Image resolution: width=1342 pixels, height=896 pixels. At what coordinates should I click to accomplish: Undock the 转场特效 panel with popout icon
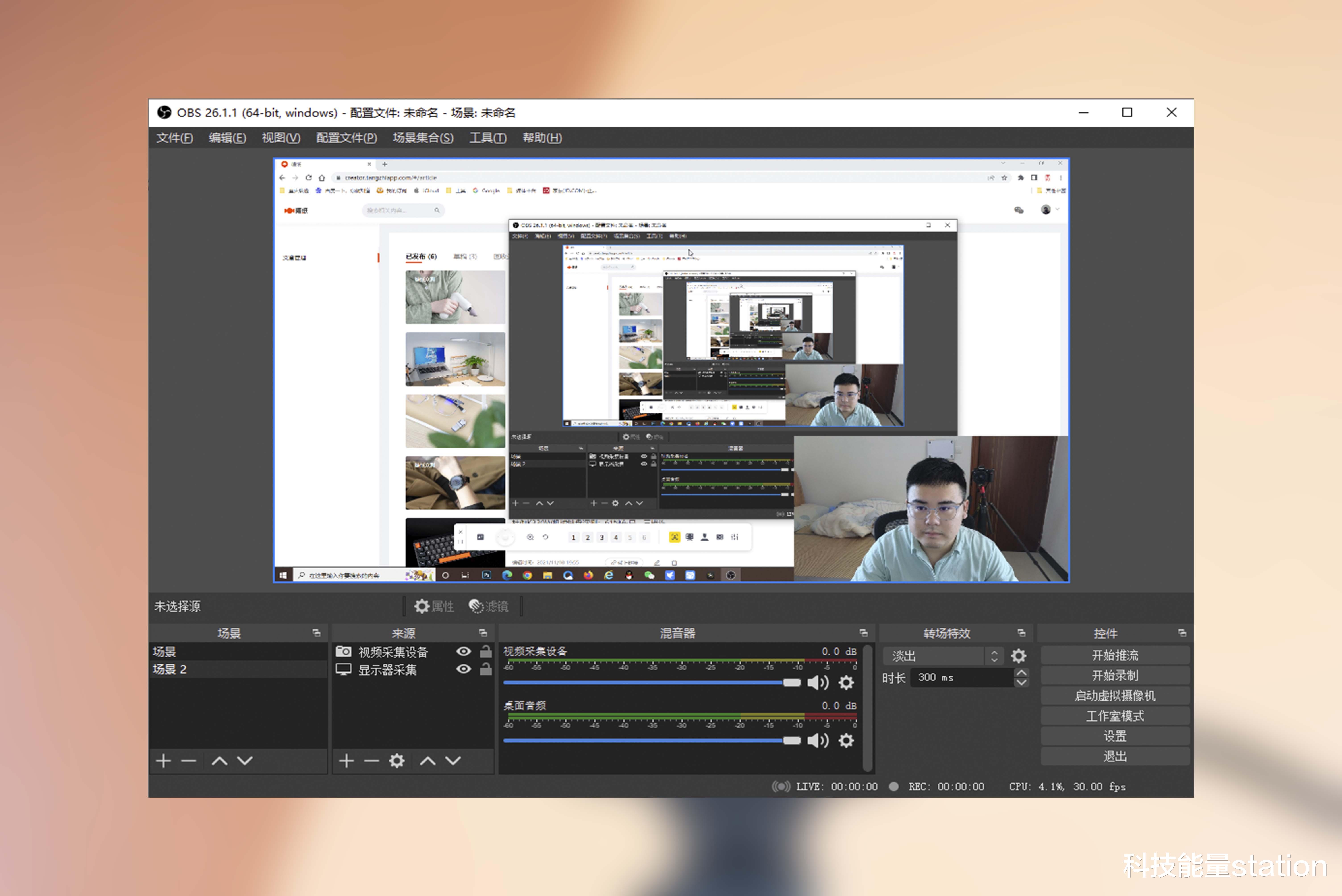click(1021, 633)
